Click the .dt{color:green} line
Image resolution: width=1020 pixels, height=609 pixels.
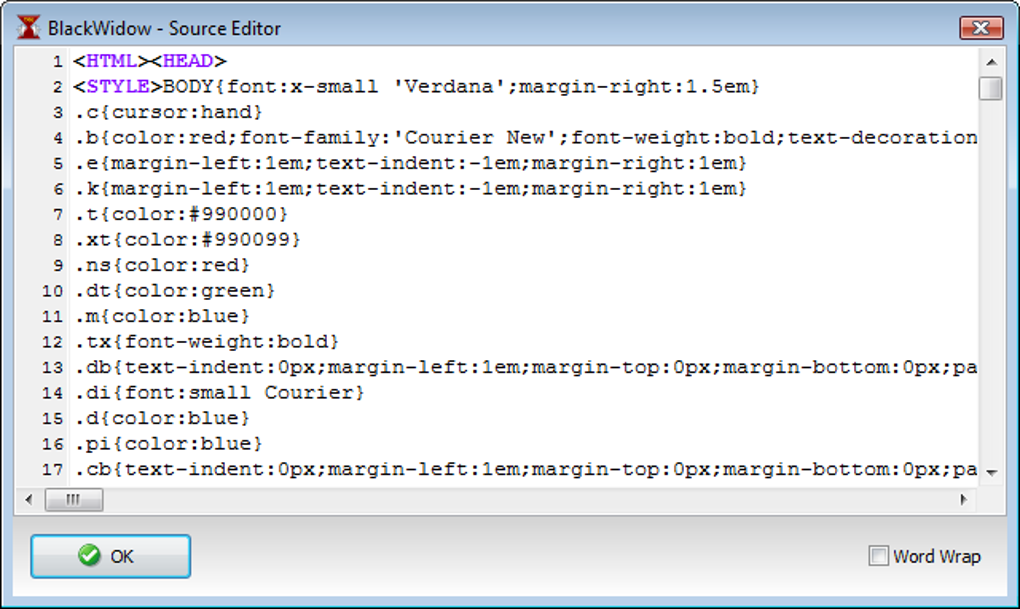pos(174,290)
